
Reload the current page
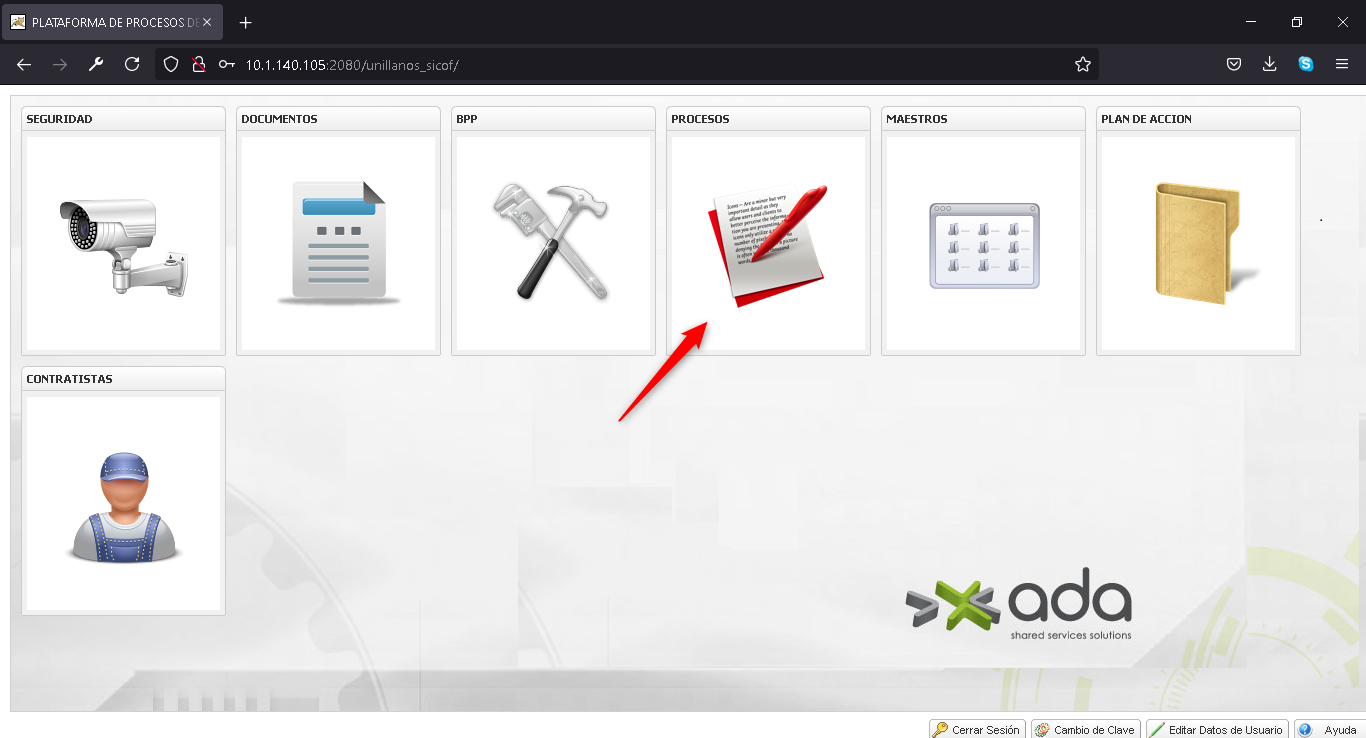(x=132, y=64)
